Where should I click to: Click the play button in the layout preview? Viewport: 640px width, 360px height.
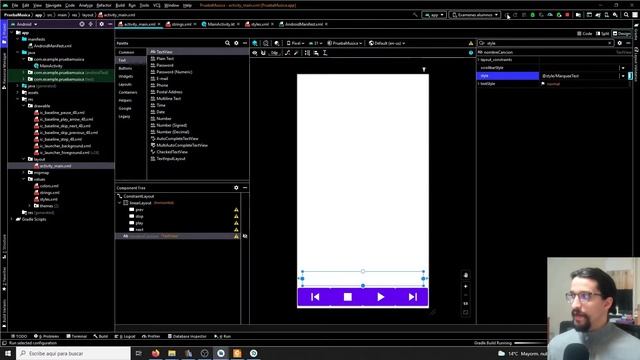(380, 297)
